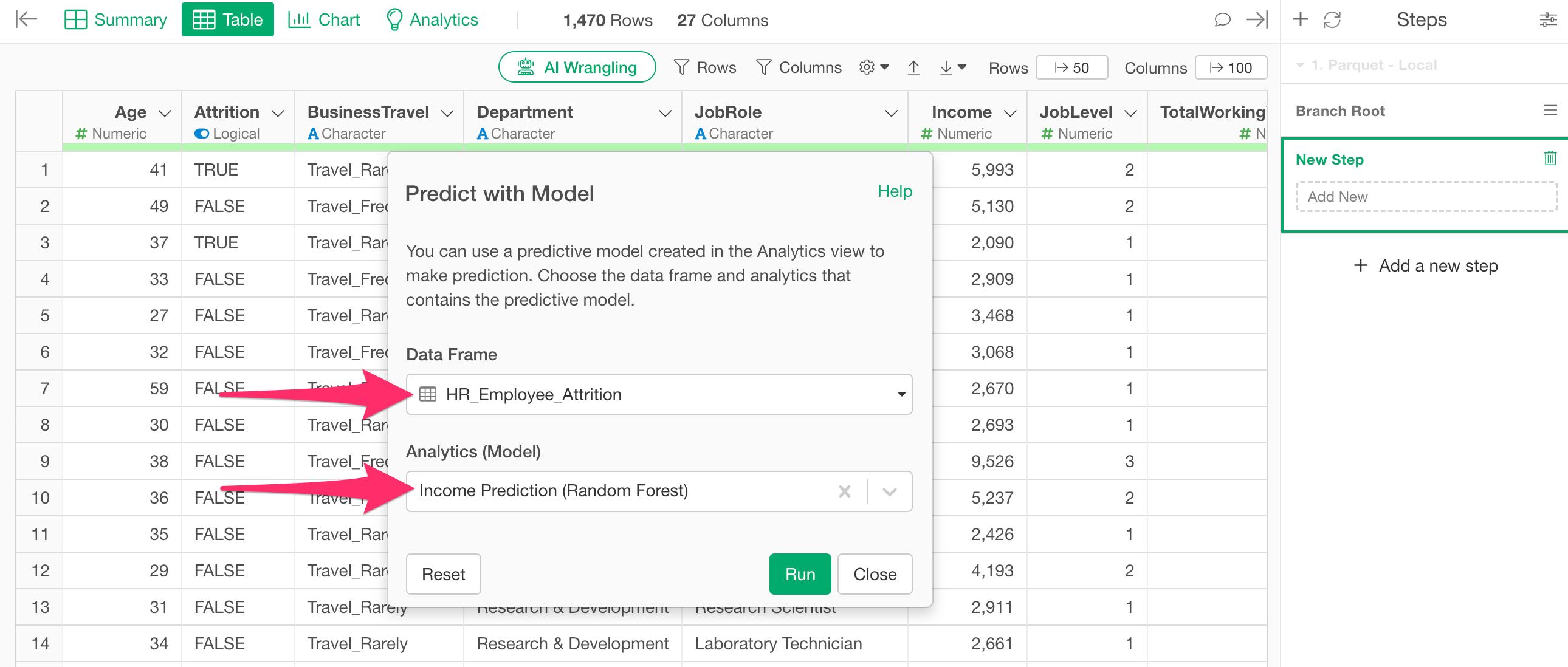Click the AI Wrangling button
This screenshot has width=1568, height=667.
(x=576, y=67)
